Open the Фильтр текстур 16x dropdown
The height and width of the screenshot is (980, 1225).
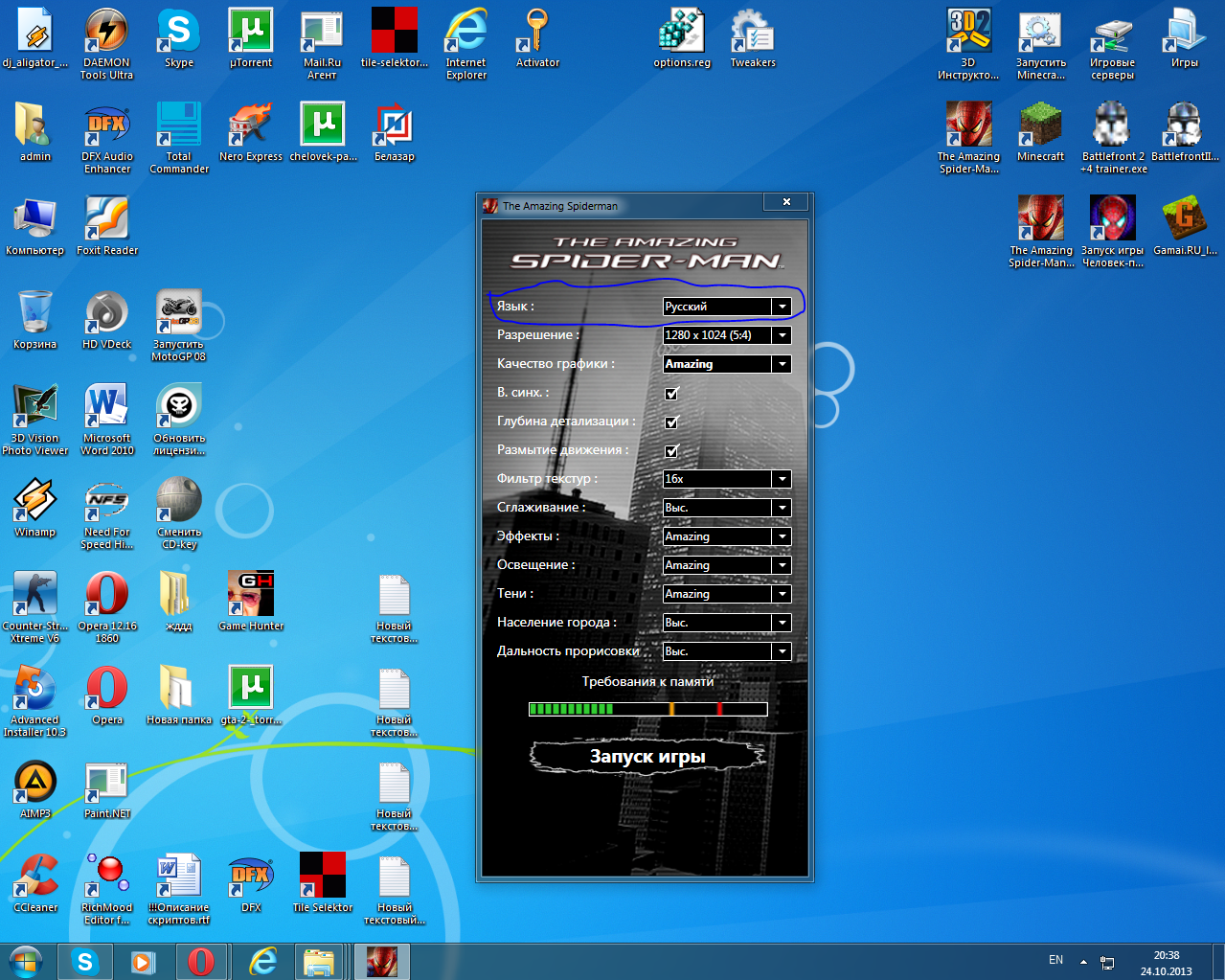pyautogui.click(x=782, y=479)
